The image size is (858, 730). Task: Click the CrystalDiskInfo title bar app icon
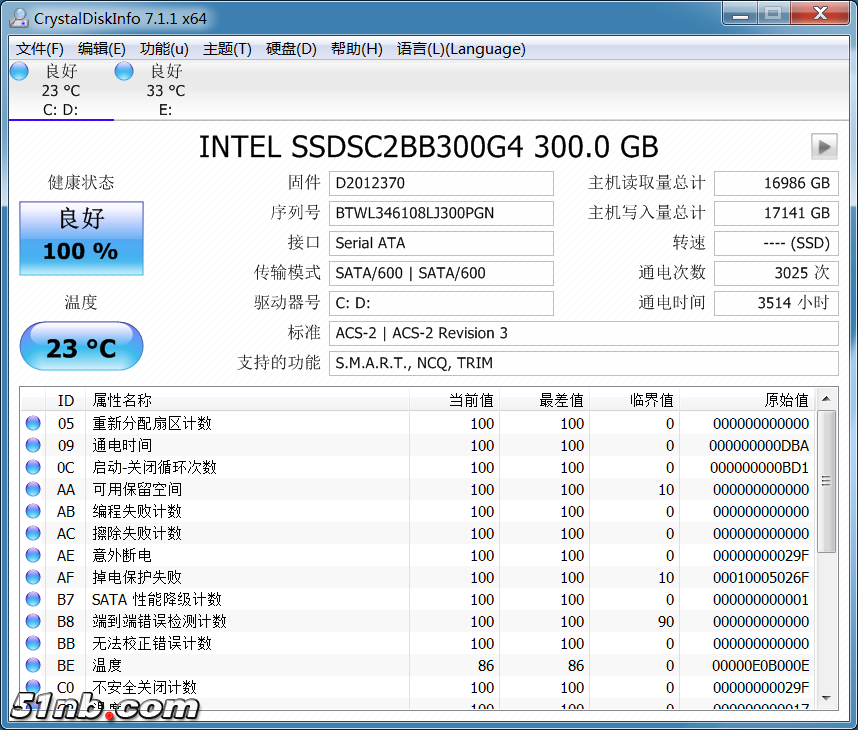[x=18, y=18]
